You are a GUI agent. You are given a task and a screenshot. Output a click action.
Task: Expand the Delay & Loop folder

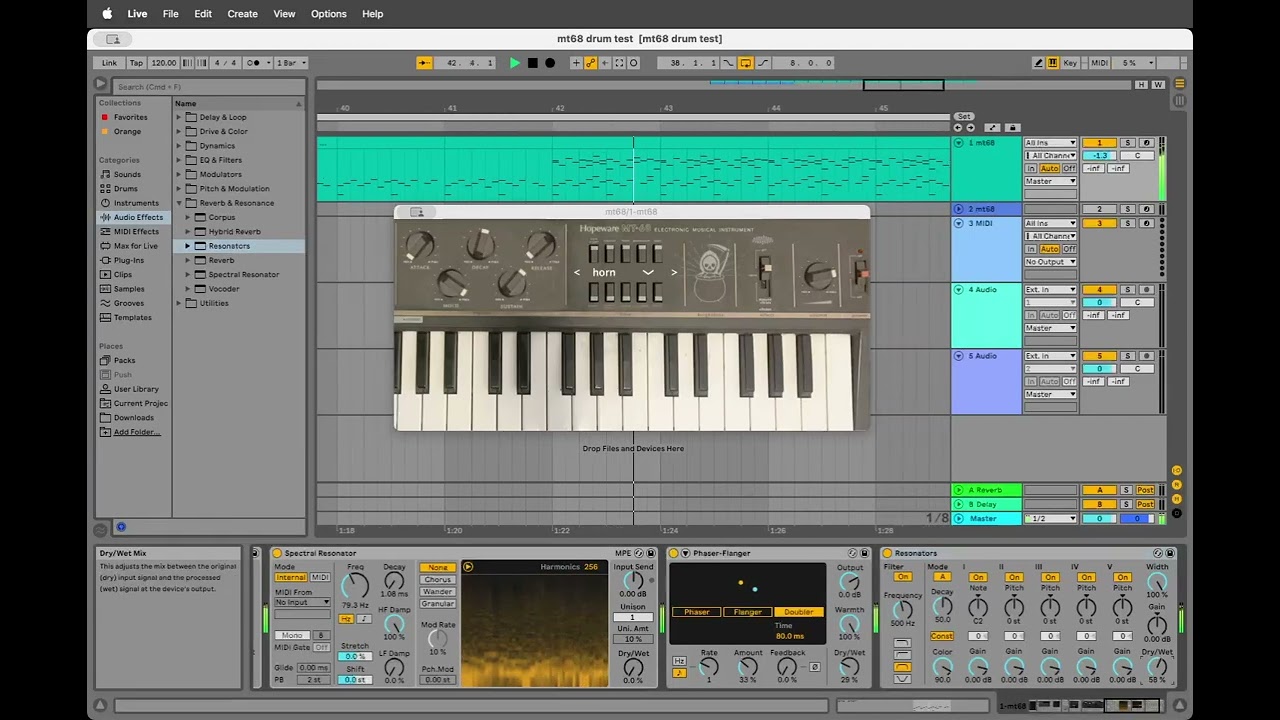point(180,117)
